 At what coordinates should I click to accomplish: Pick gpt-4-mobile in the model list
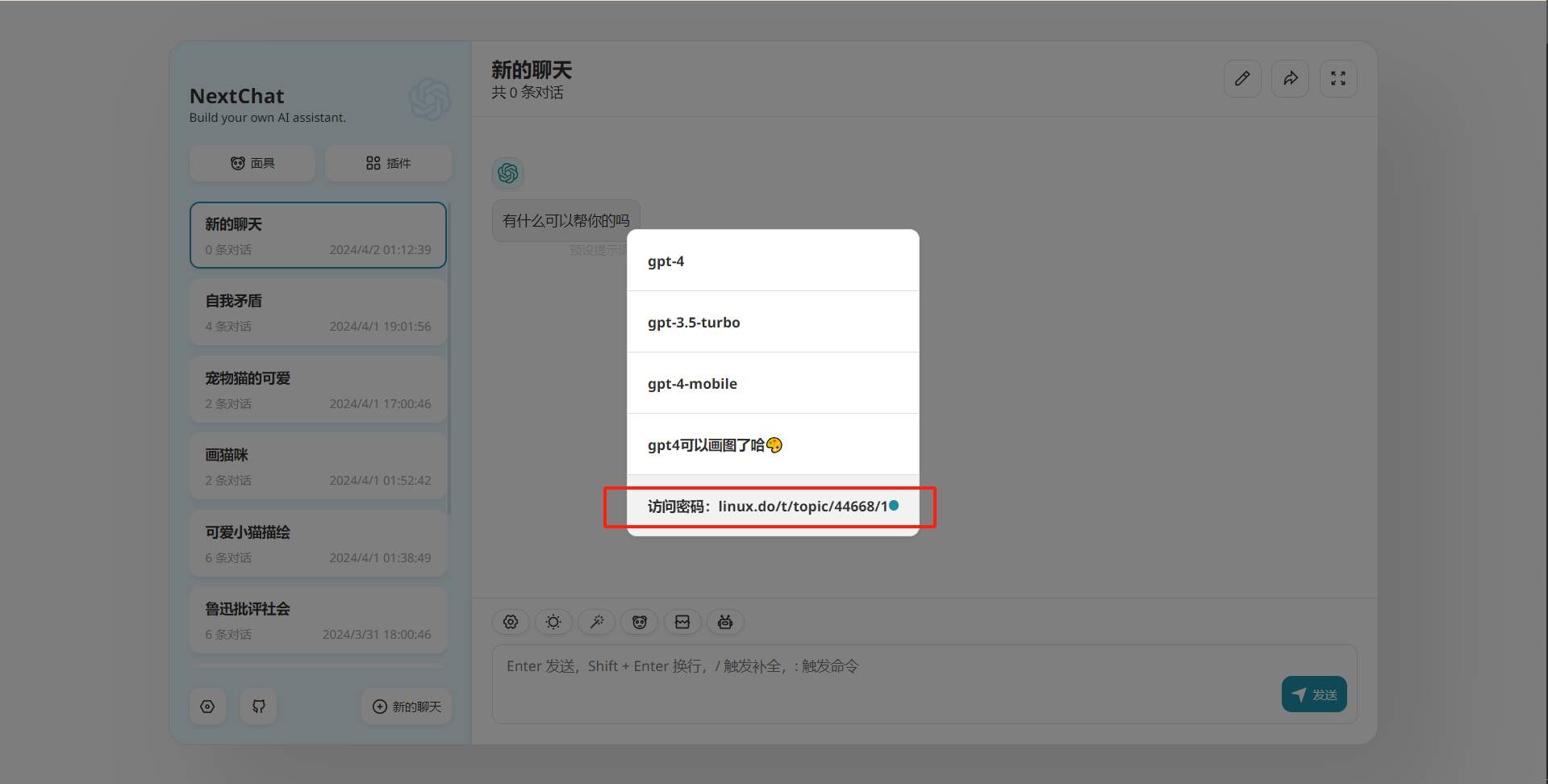(773, 383)
